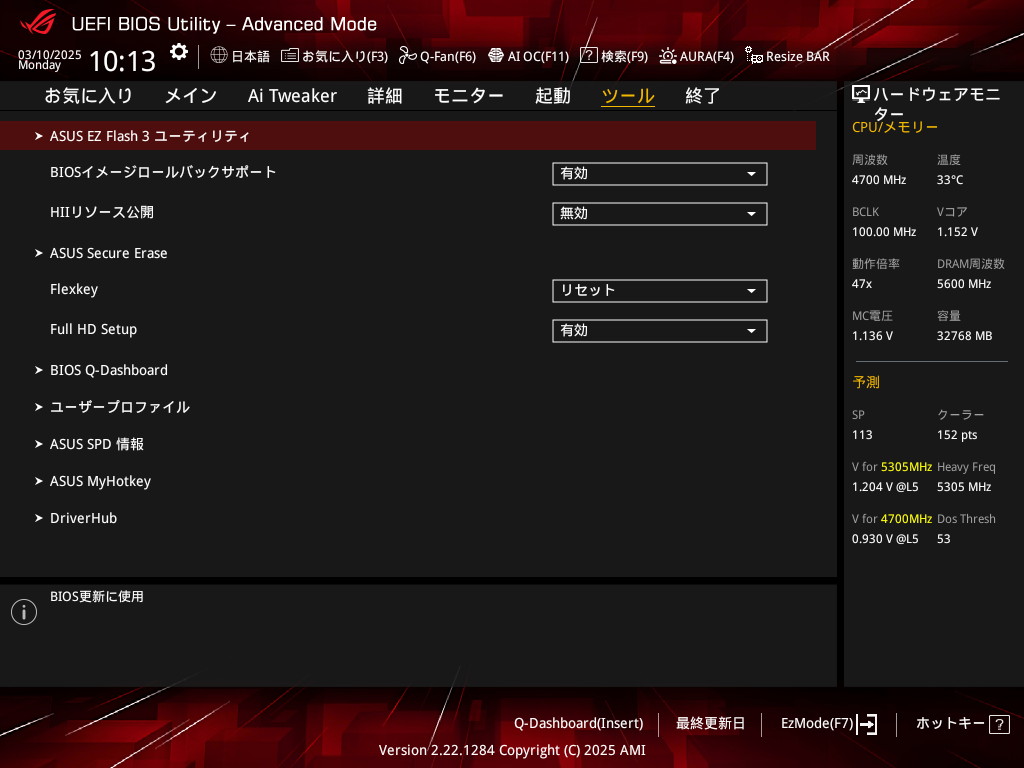The width and height of the screenshot is (1024, 768).
Task: Click the 32768 MB capacity value
Action: (x=965, y=336)
